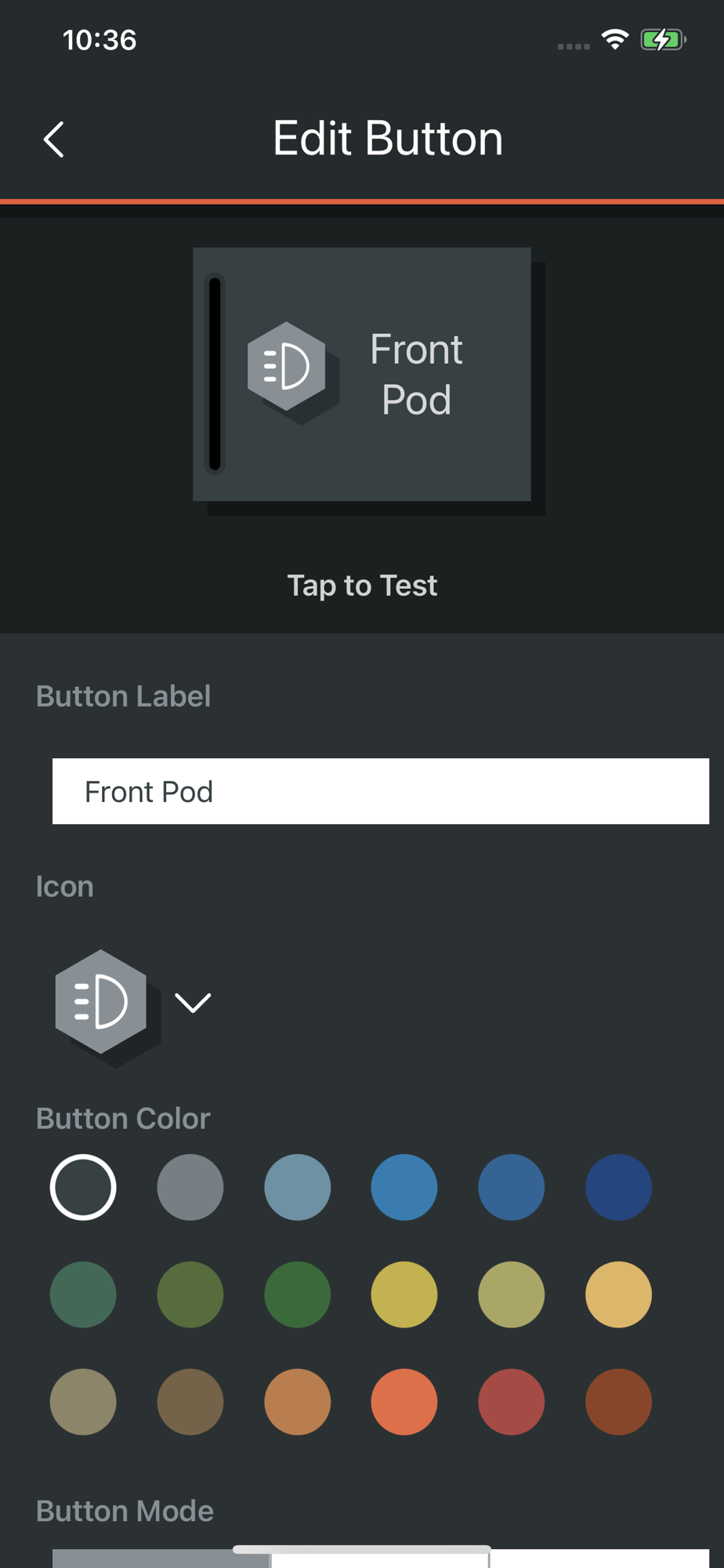Click the headlight icon in preview button
724x1568 pixels.
(x=287, y=365)
